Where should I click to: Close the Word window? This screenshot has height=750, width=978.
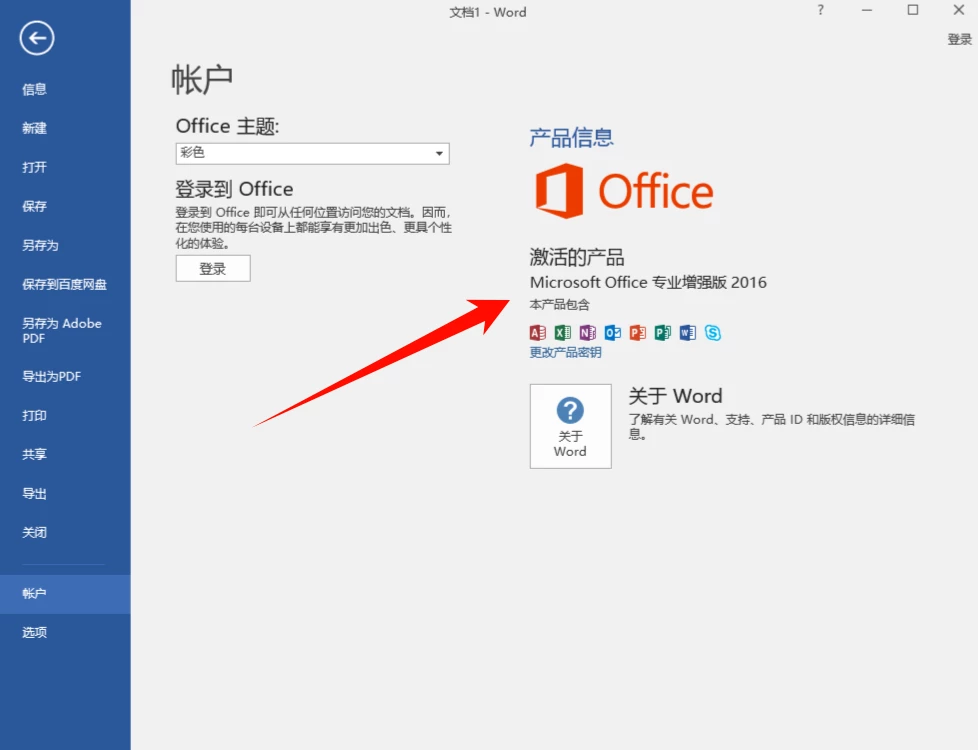tap(959, 10)
